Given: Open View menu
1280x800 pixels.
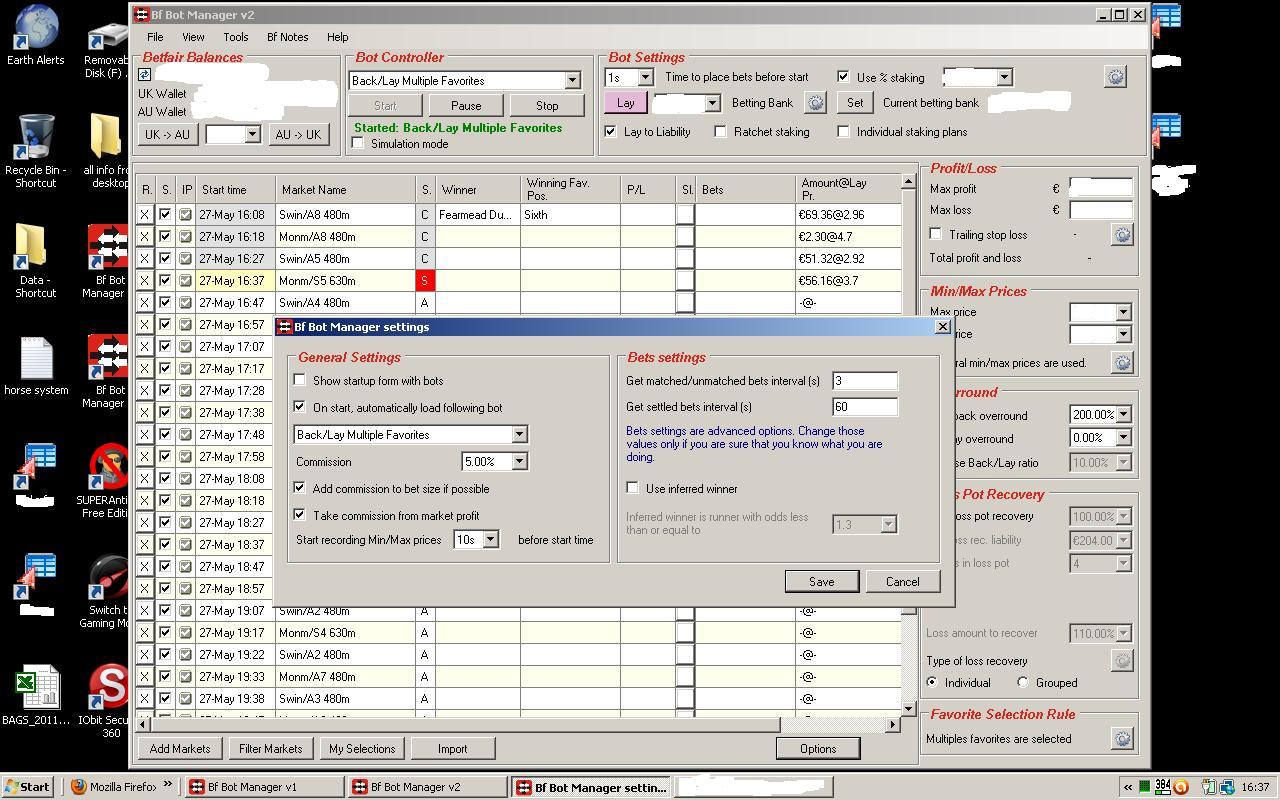Looking at the screenshot, I should [x=193, y=37].
